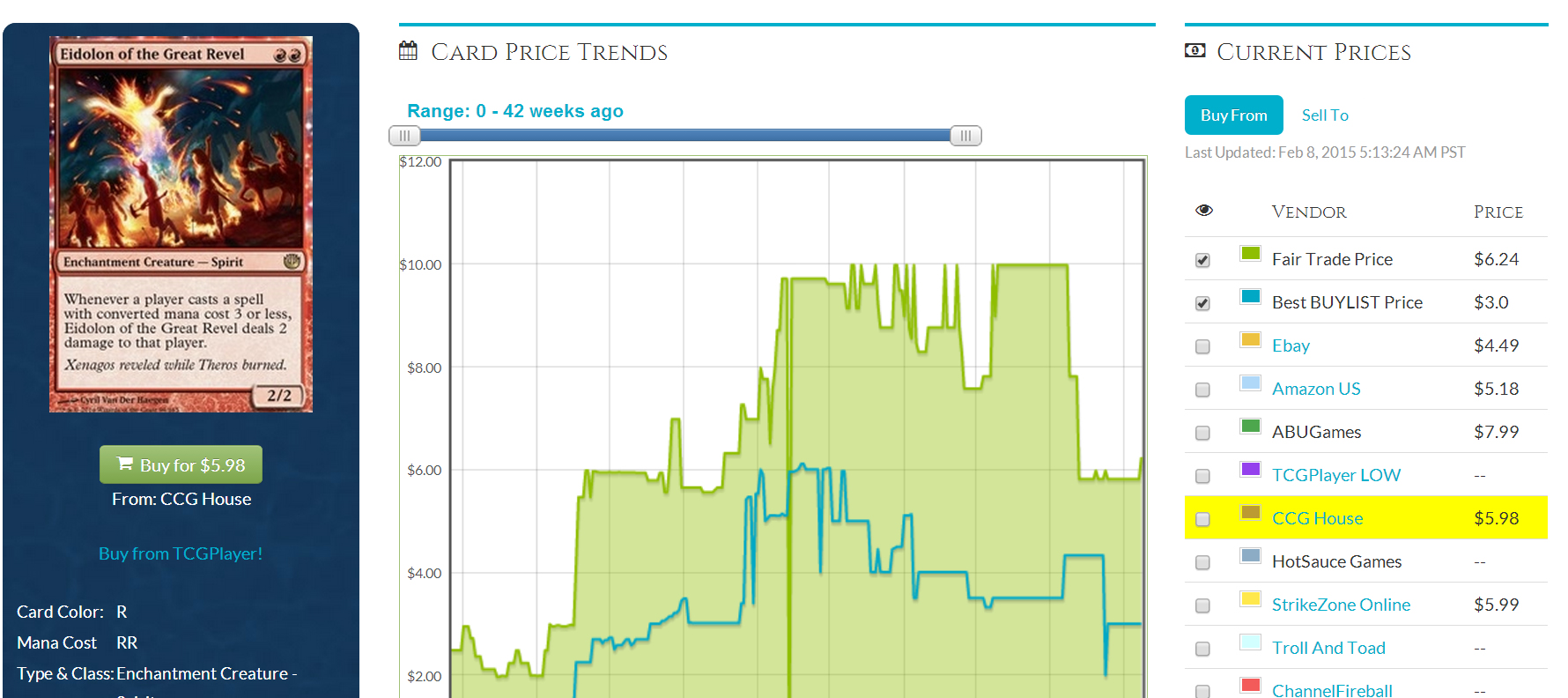Image resolution: width=1568 pixels, height=698 pixels.
Task: Click the right range slider handle
Action: click(x=965, y=136)
